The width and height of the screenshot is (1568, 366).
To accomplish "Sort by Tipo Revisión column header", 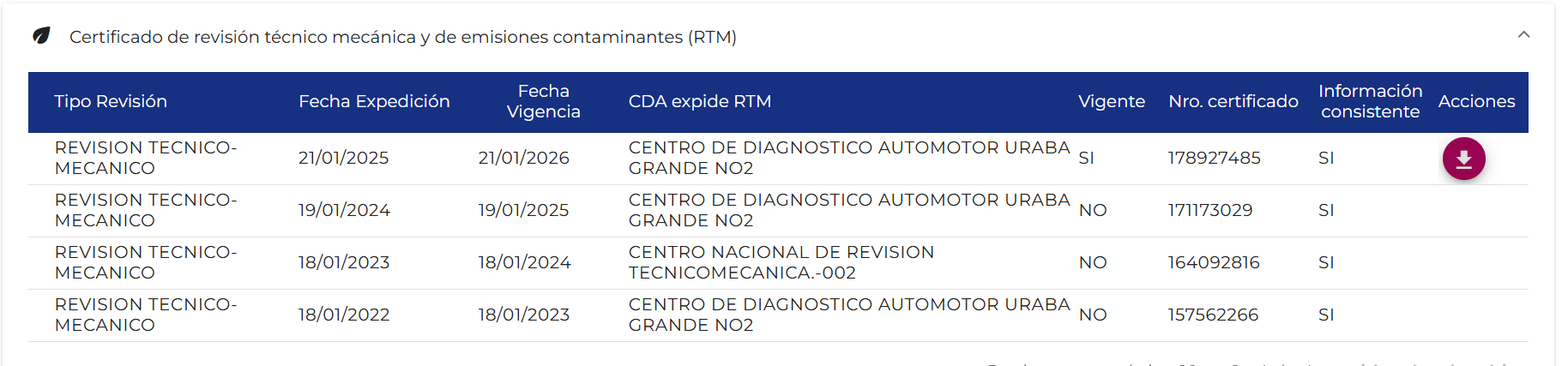I will click(111, 101).
